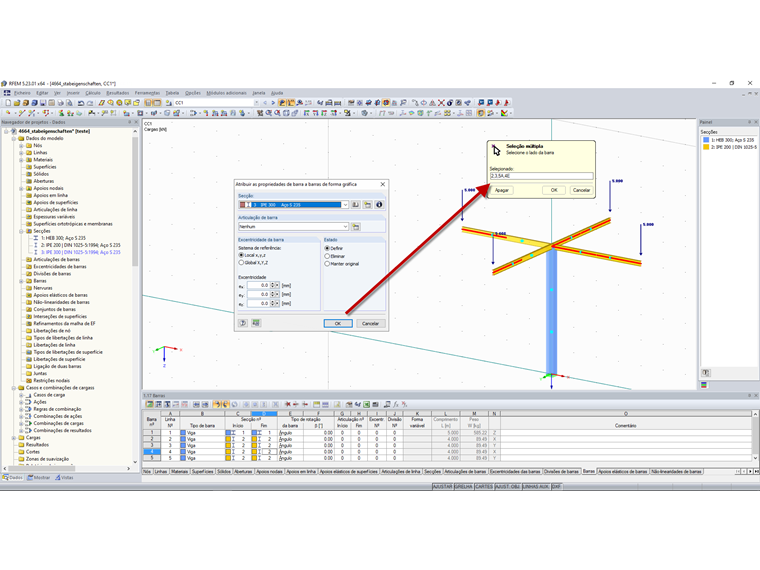The height and width of the screenshot is (570, 760).
Task: Toggle the GRELHA status bar button
Action: [463, 486]
